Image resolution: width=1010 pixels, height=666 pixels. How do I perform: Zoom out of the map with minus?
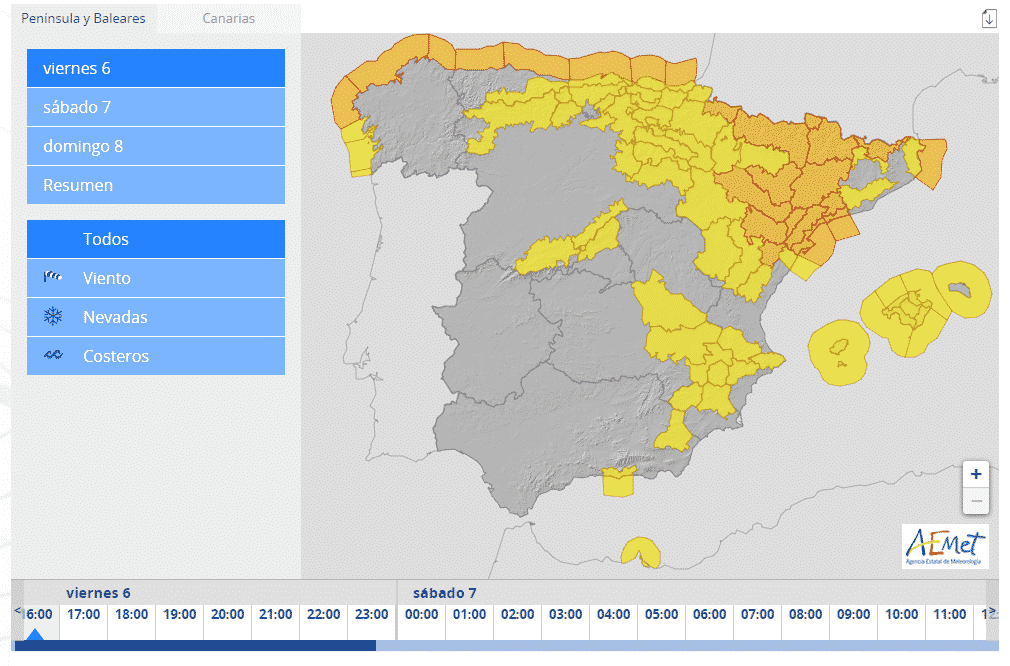coord(976,500)
